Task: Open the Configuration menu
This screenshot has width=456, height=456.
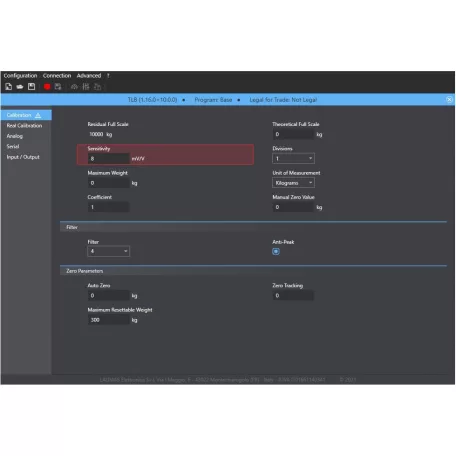Action: 20,76
